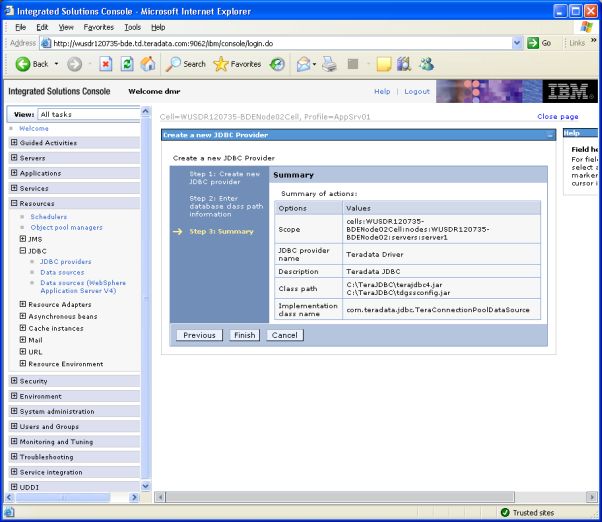Expand the Security navigation section
Screen dimensions: 602x522
click(x=14, y=381)
